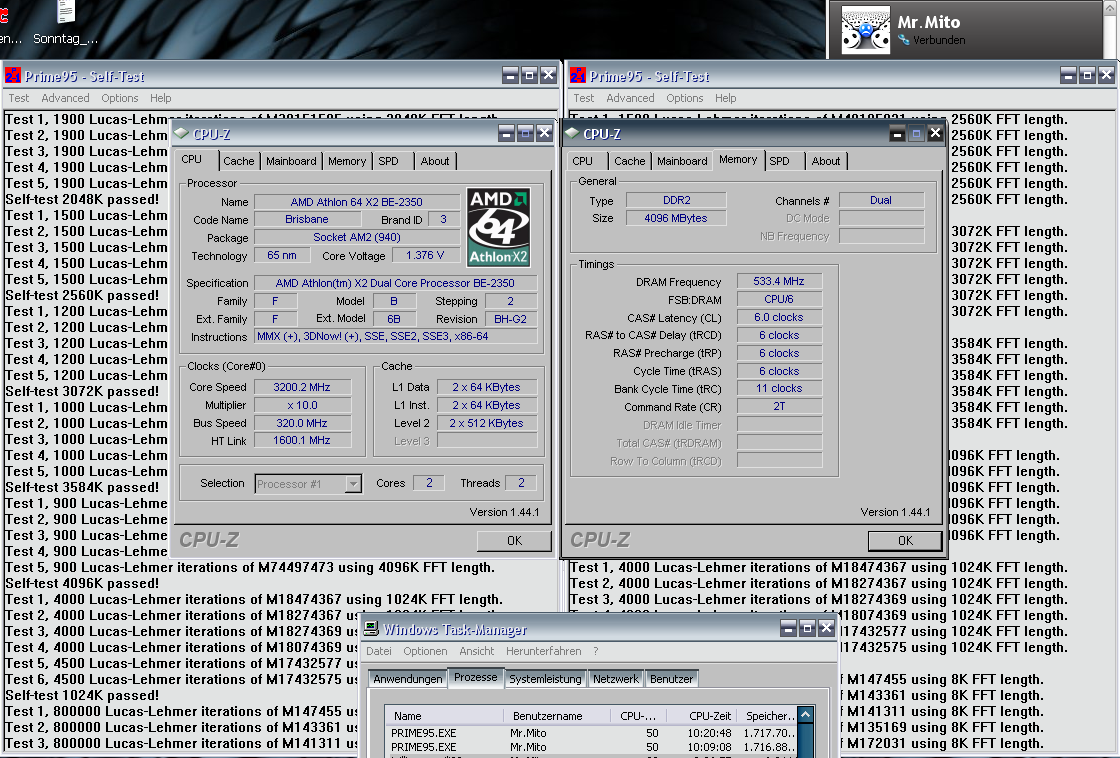This screenshot has width=1120, height=758.
Task: Switch to Cache tab in left CPU-Z
Action: tap(239, 161)
